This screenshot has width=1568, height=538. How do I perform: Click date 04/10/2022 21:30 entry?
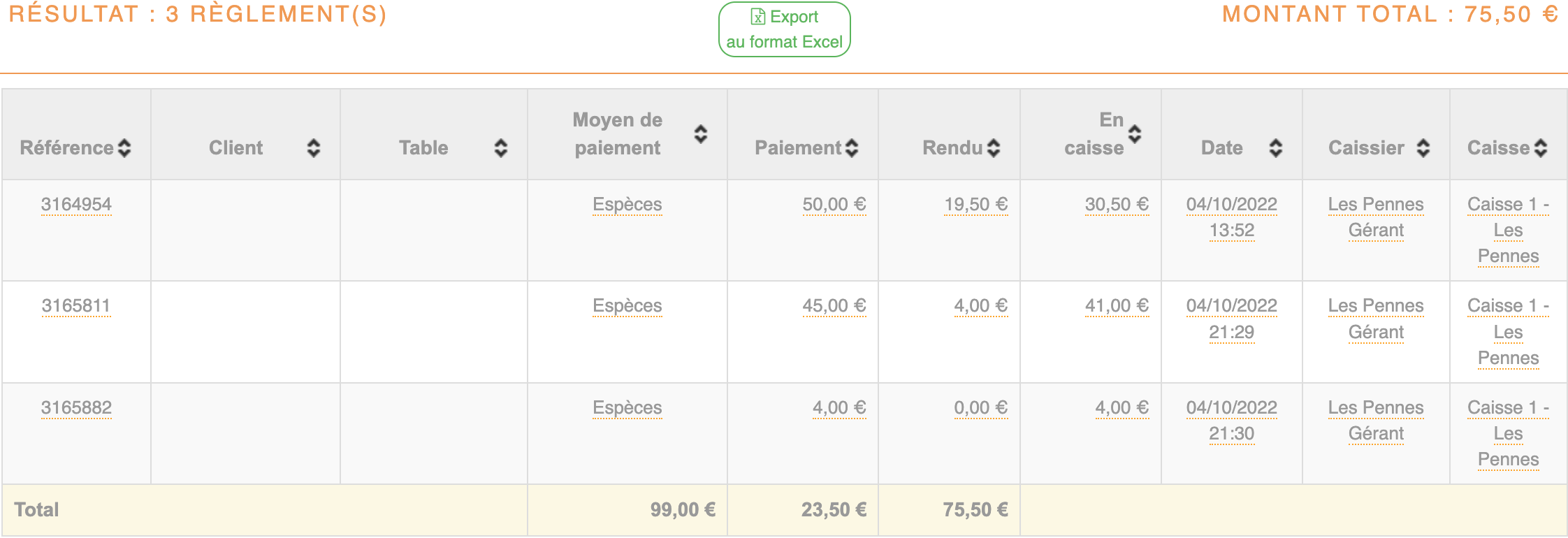(1231, 421)
